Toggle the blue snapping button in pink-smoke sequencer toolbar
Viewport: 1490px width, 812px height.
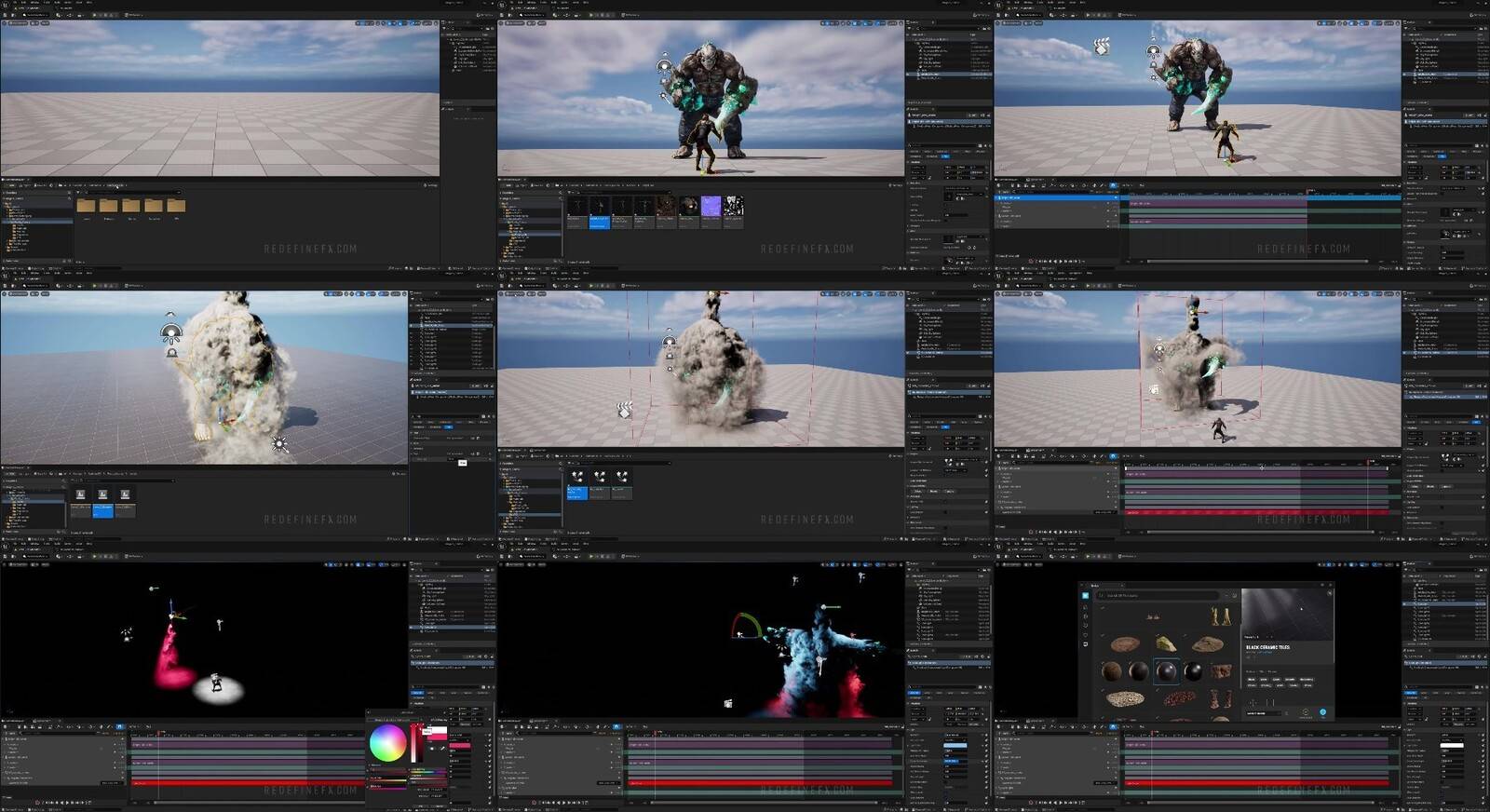click(x=119, y=725)
